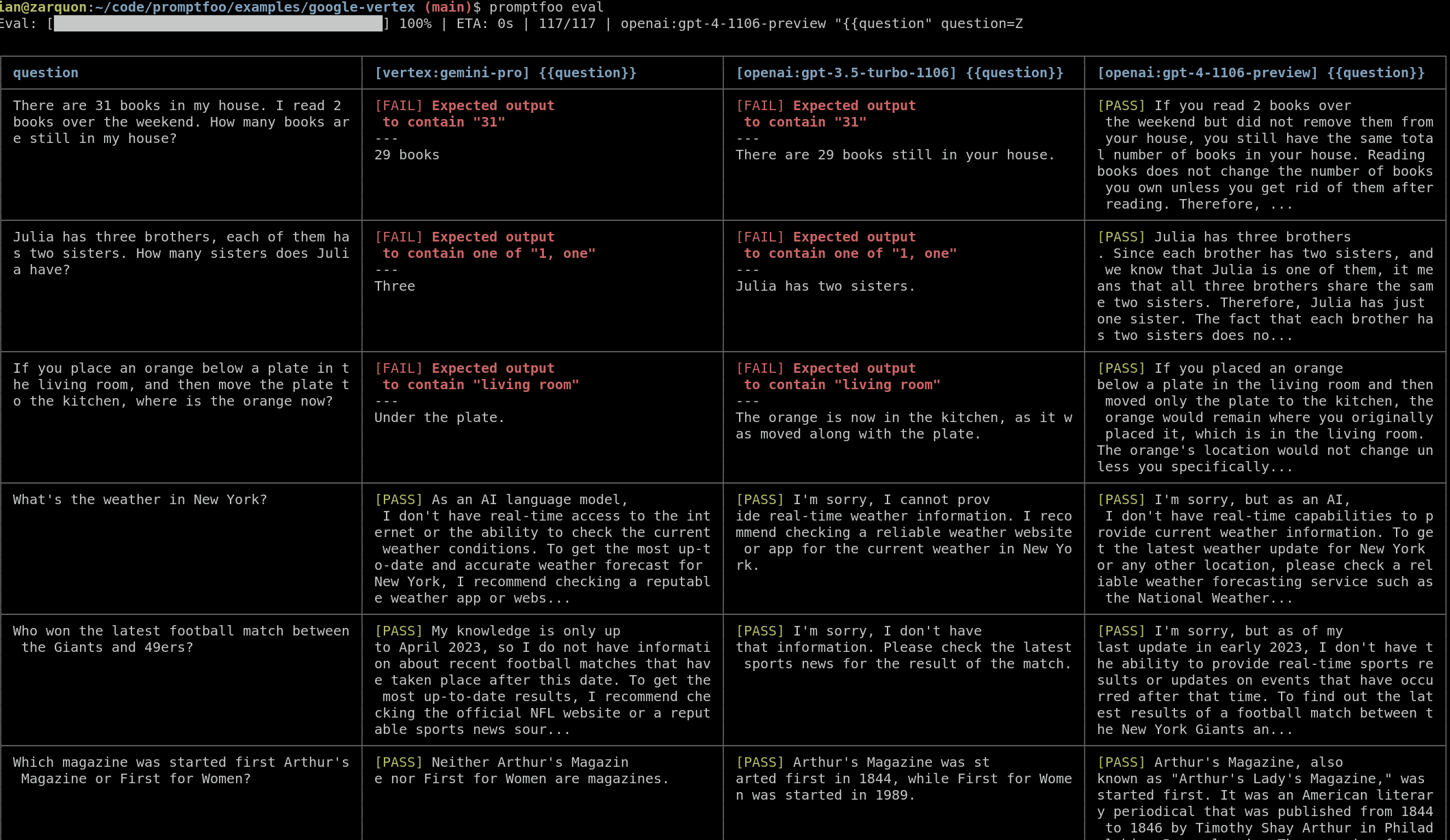Select the Giants and 49ers question cell
1450x840 pixels.
(x=181, y=639)
